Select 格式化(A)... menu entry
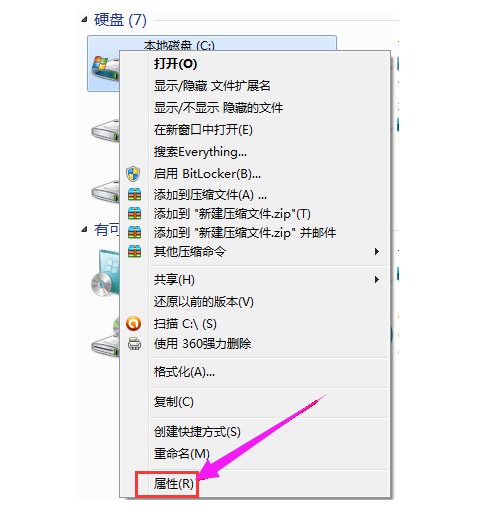 (x=184, y=372)
